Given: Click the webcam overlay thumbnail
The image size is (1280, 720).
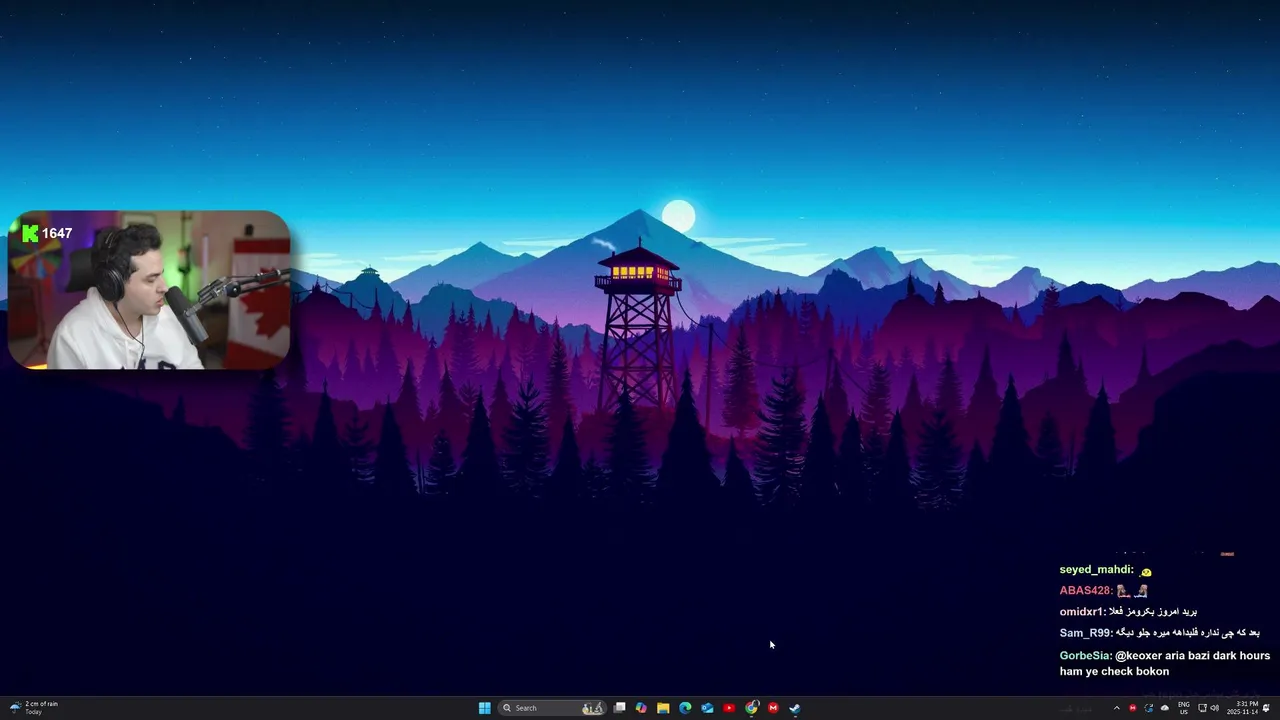Looking at the screenshot, I should pyautogui.click(x=148, y=290).
